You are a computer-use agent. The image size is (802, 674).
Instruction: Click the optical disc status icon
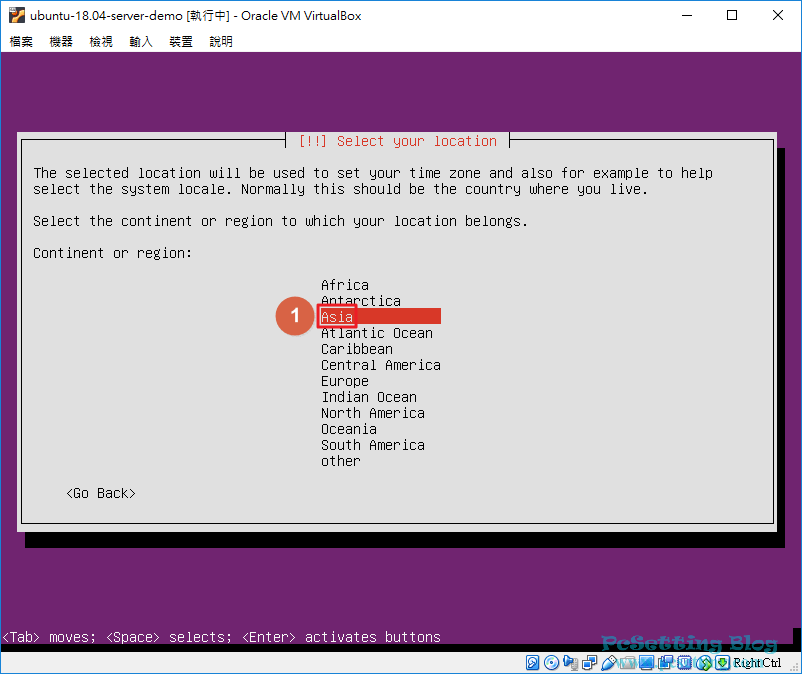[551, 663]
